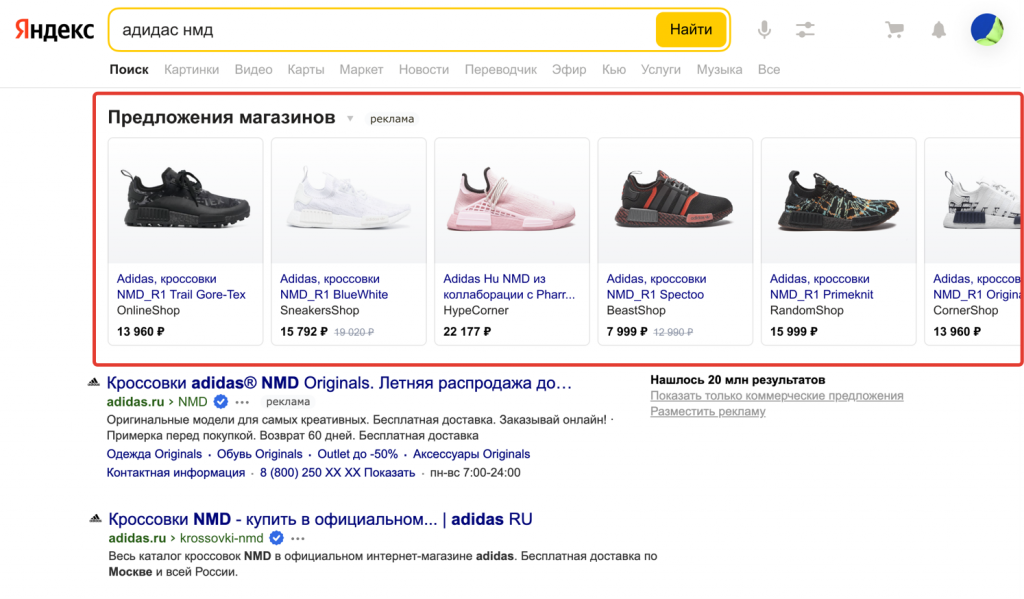This screenshot has width=1024, height=599.
Task: Expand arrow next to Предложения магазинов
Action: point(350,119)
